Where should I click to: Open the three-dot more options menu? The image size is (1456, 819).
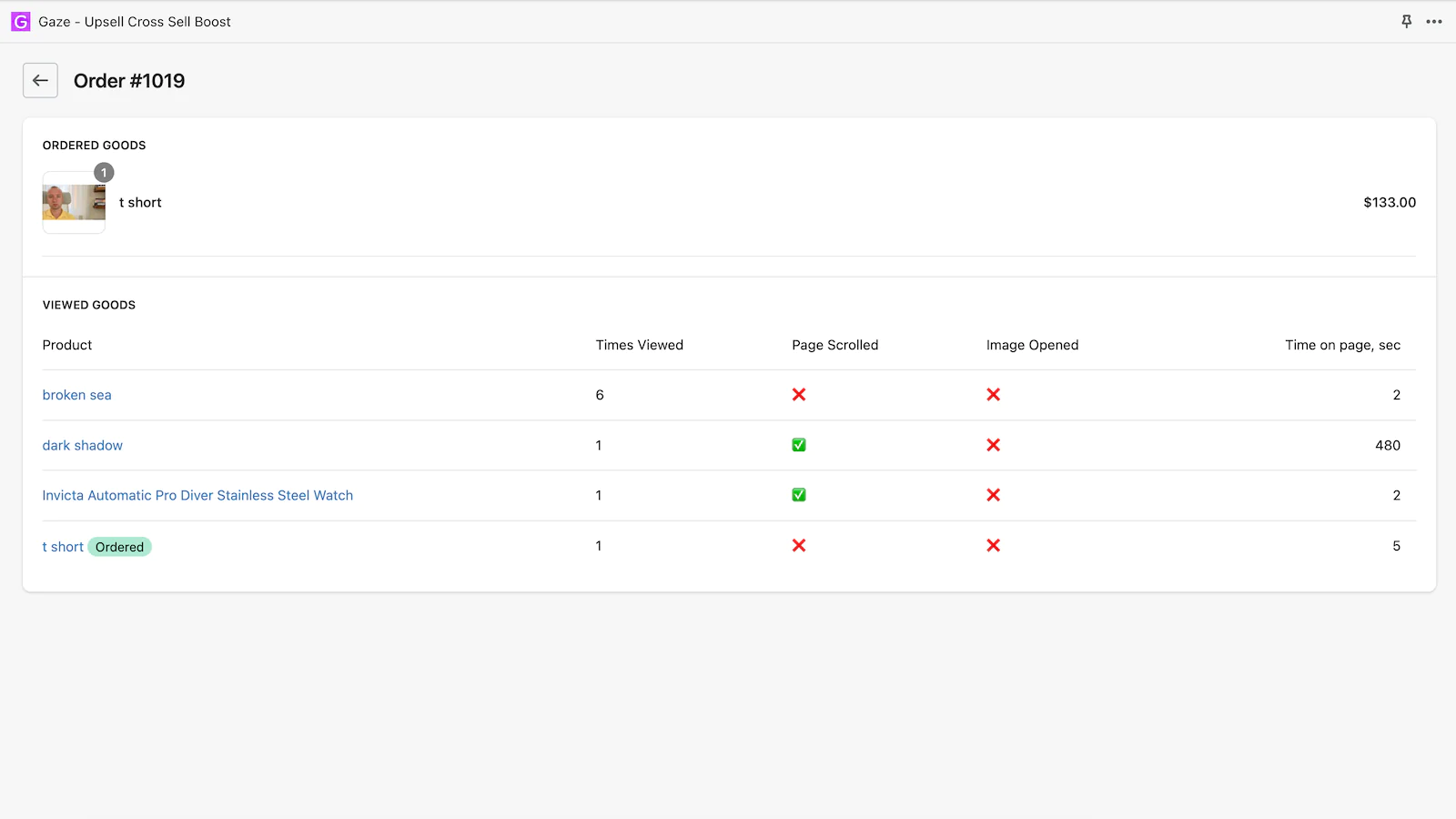[x=1434, y=22]
